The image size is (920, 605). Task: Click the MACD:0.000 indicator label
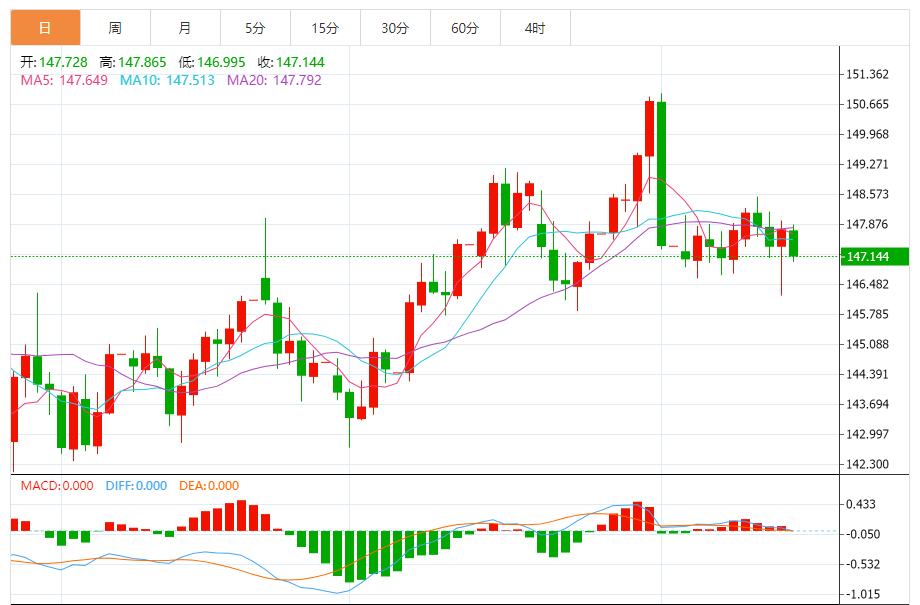[x=57, y=486]
